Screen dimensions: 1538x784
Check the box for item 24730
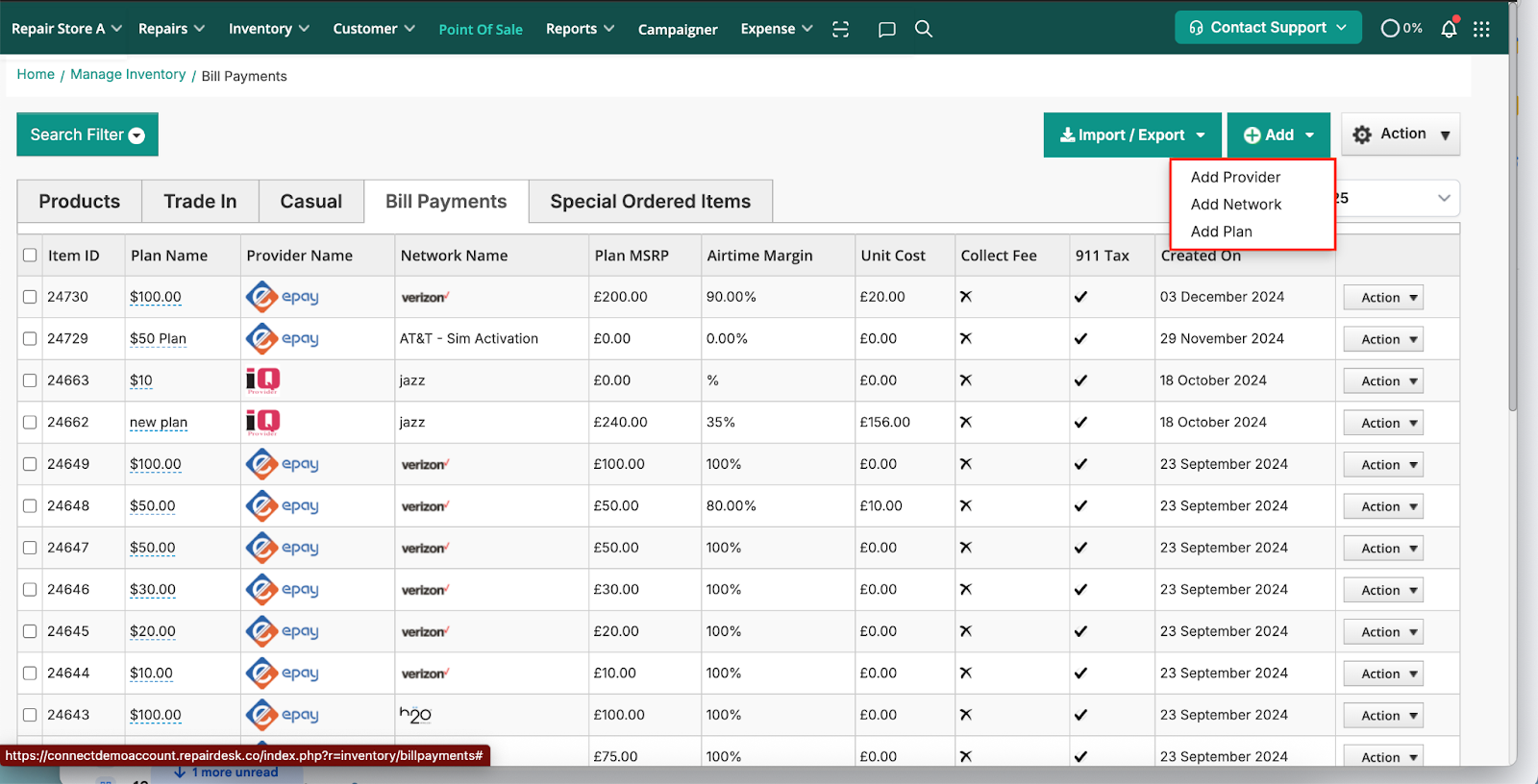point(30,297)
